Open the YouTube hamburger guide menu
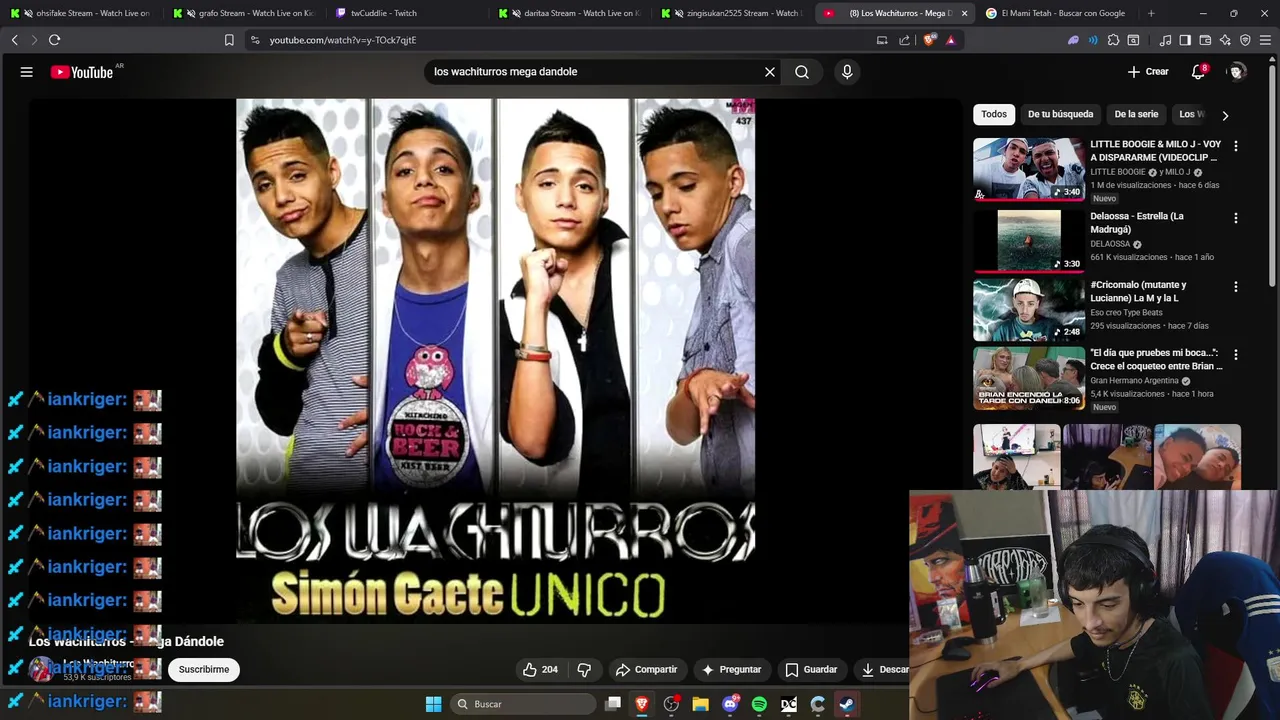1280x720 pixels. click(27, 72)
